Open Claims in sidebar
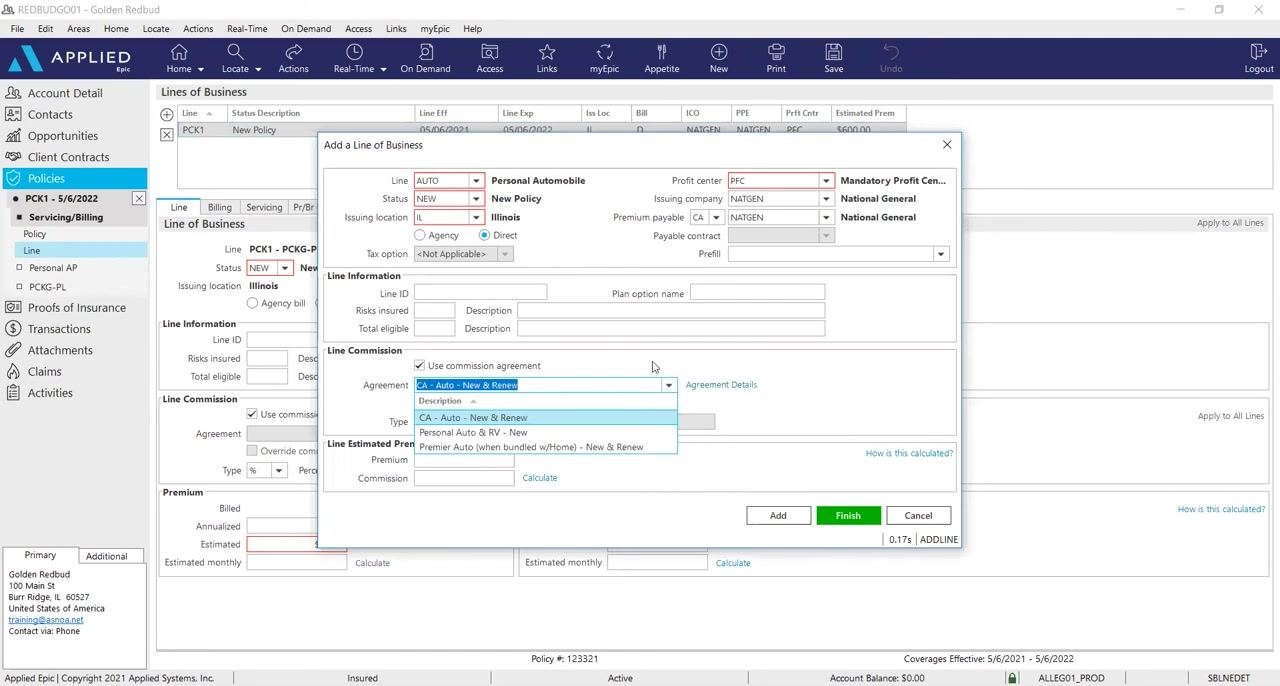 tap(44, 371)
